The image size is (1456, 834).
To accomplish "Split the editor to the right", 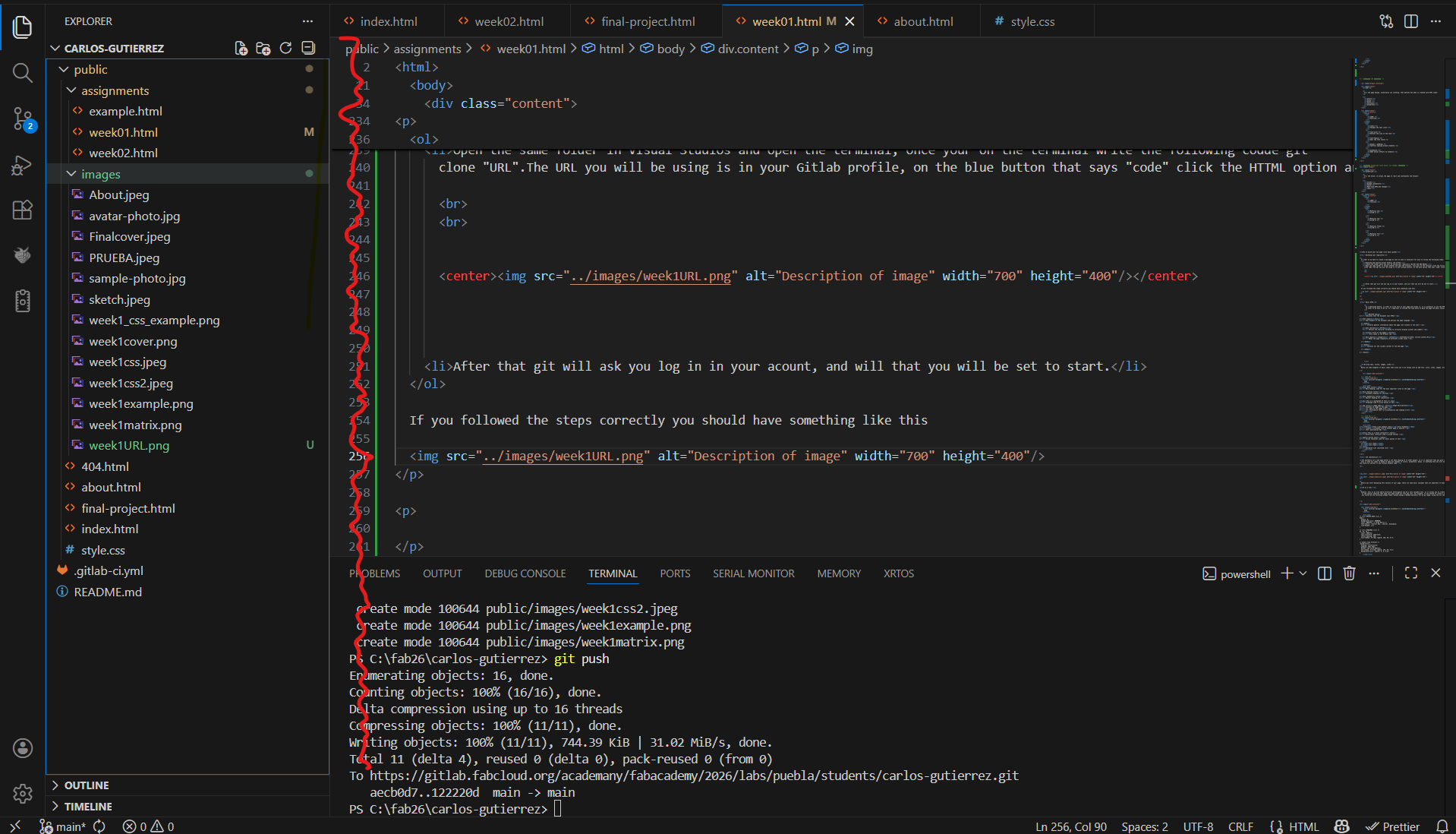I will (1411, 21).
